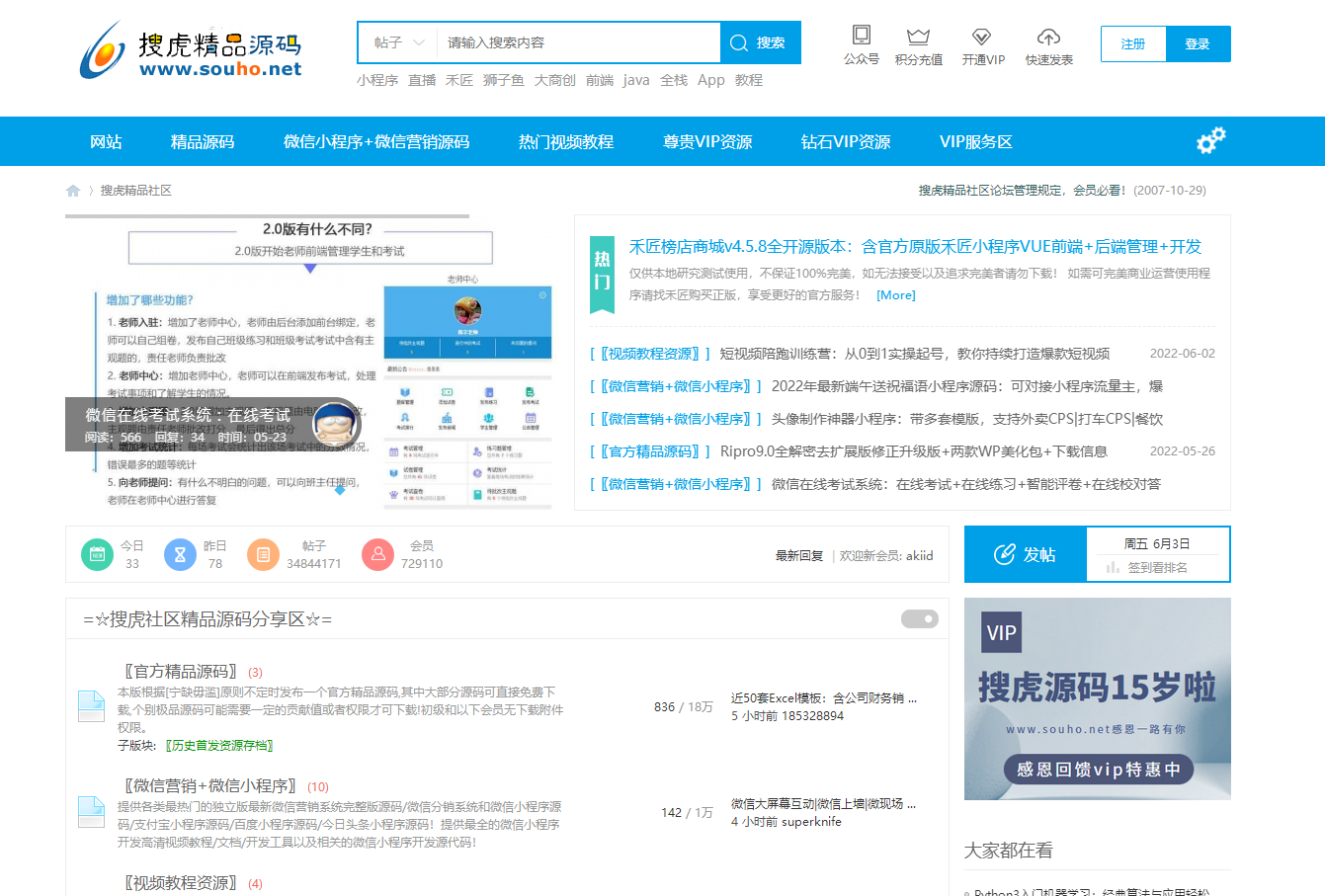Image resolution: width=1325 pixels, height=896 pixels.
Task: Click the hot keyword 狮子鱼
Action: coord(504,80)
